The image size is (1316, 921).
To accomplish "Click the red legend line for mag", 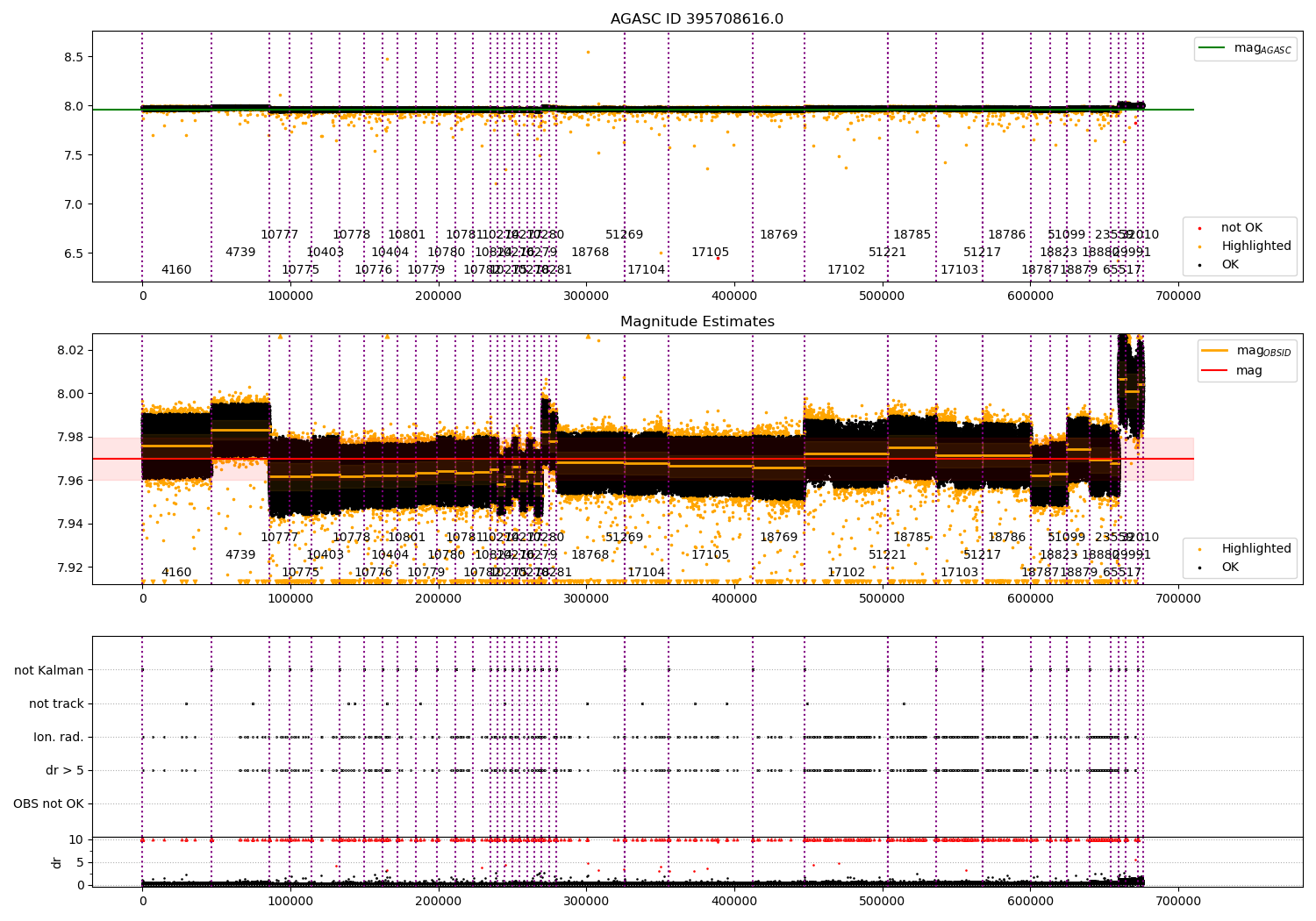I will pos(1215,371).
